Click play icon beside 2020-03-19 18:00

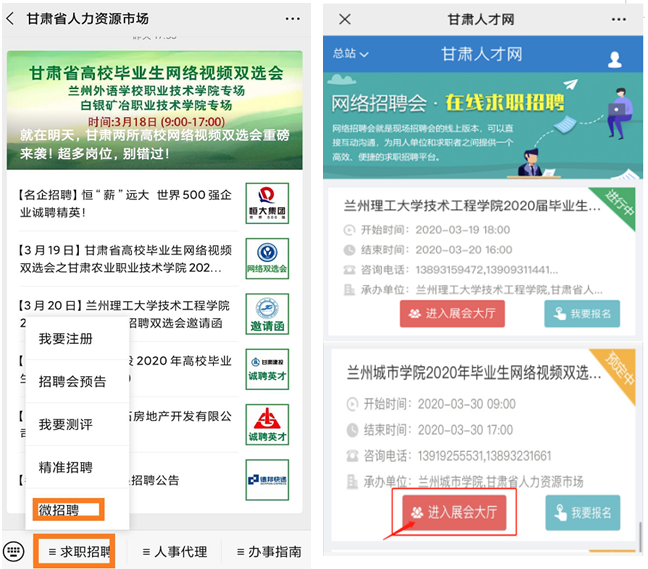(350, 230)
